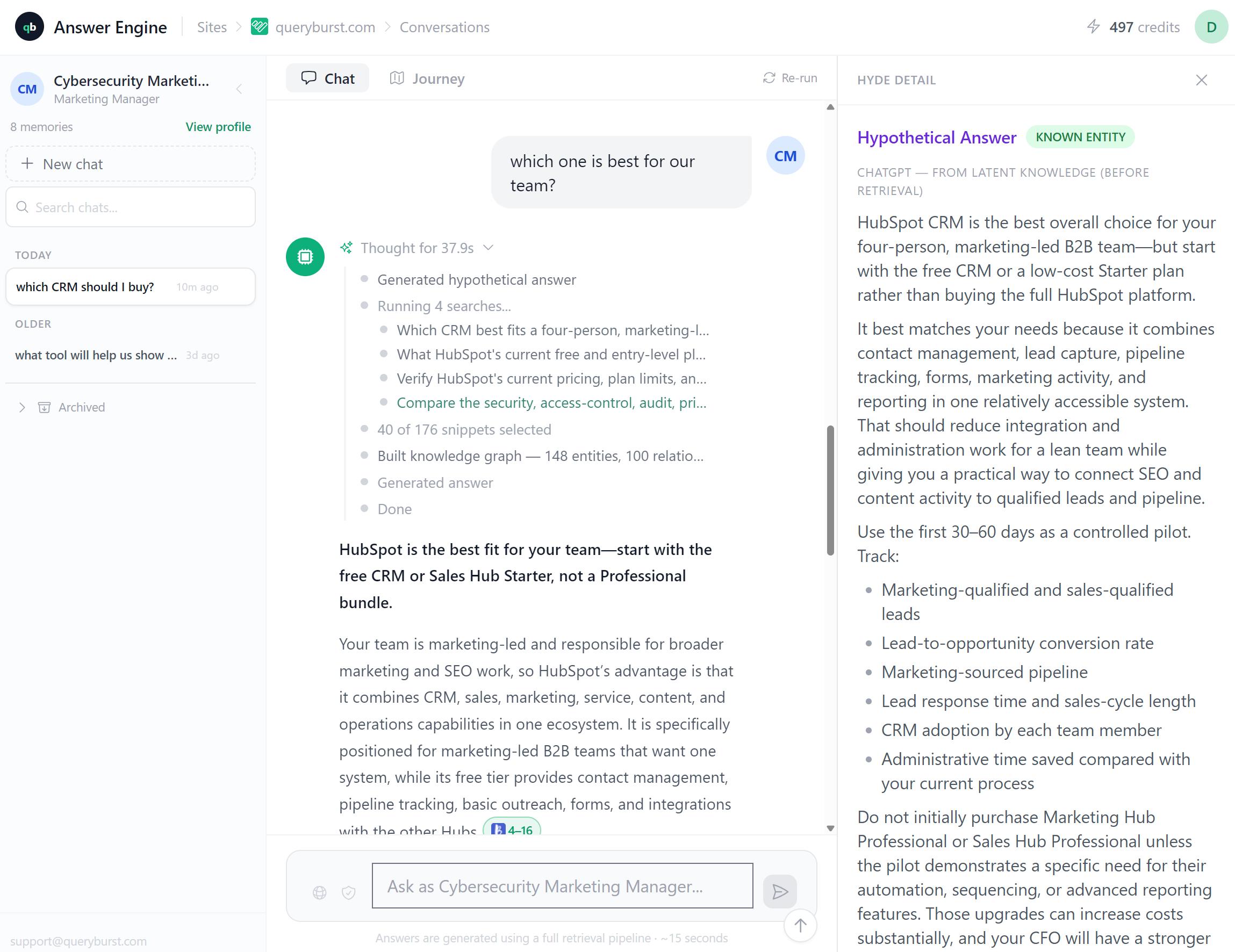Click the scroll-to-top arrow button
The height and width of the screenshot is (952, 1235).
coord(800,926)
